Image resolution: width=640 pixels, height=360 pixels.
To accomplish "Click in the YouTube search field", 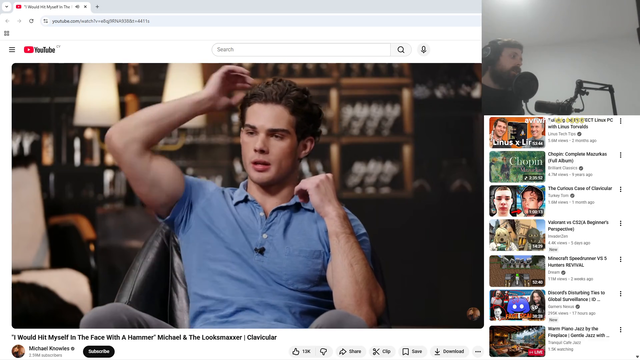I will coord(301,50).
